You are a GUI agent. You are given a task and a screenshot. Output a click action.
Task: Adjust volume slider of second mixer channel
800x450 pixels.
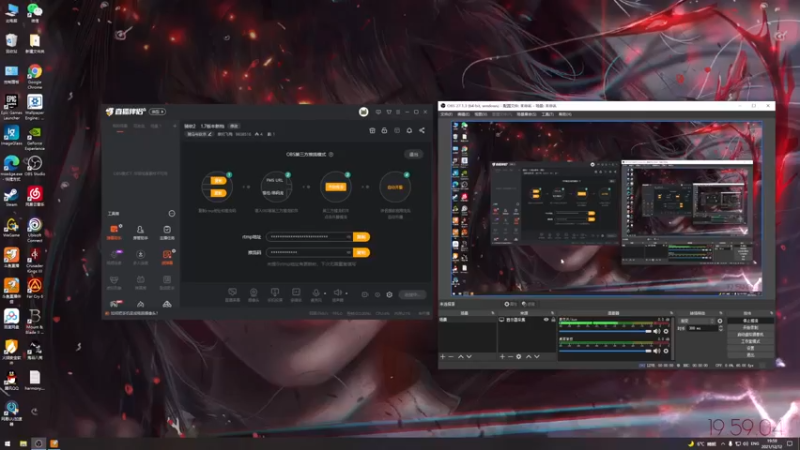tap(606, 351)
